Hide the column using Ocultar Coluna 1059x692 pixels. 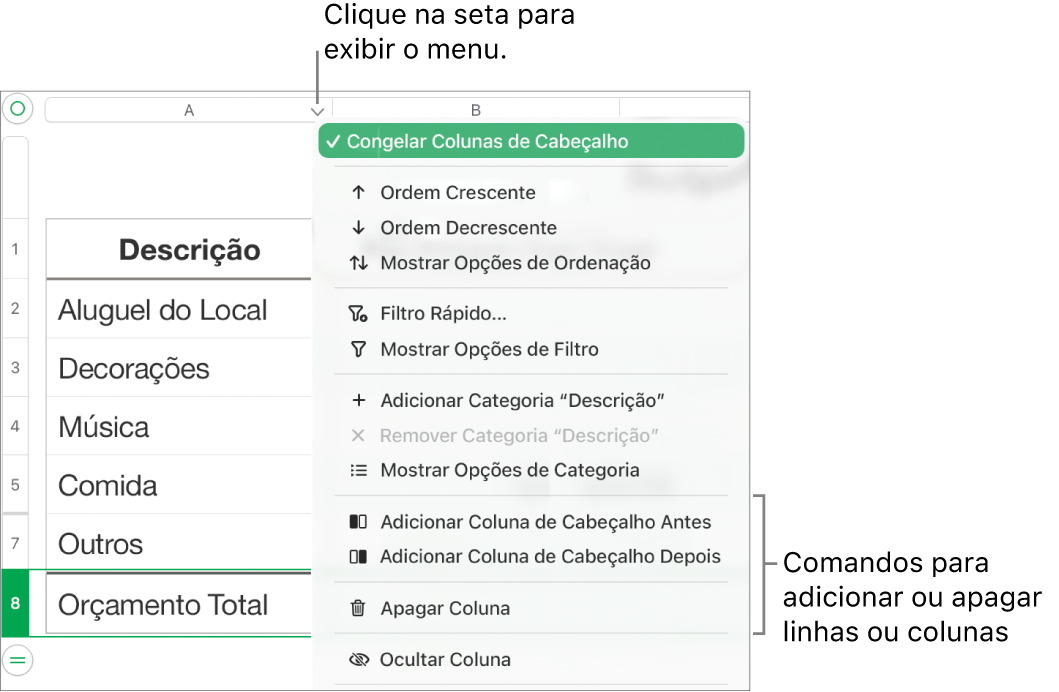(445, 660)
